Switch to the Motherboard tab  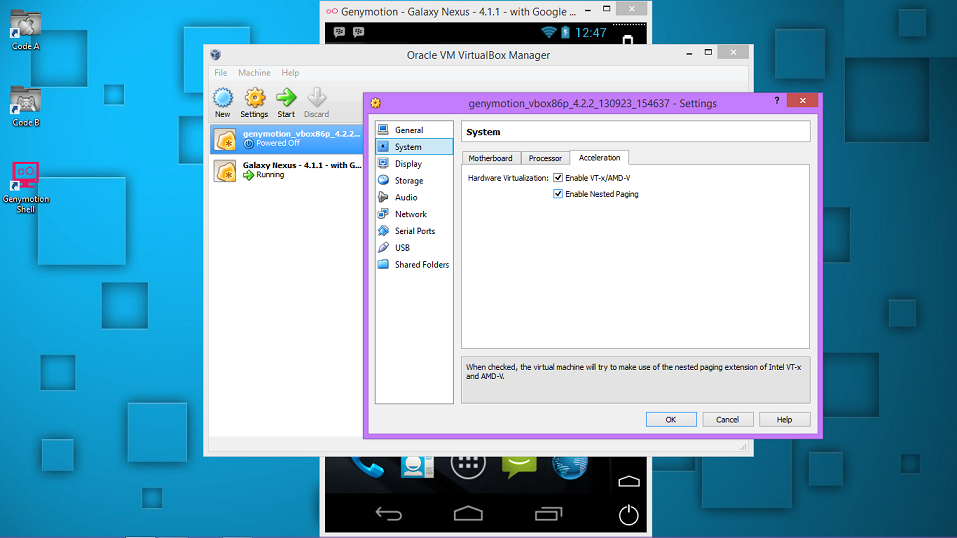point(491,158)
